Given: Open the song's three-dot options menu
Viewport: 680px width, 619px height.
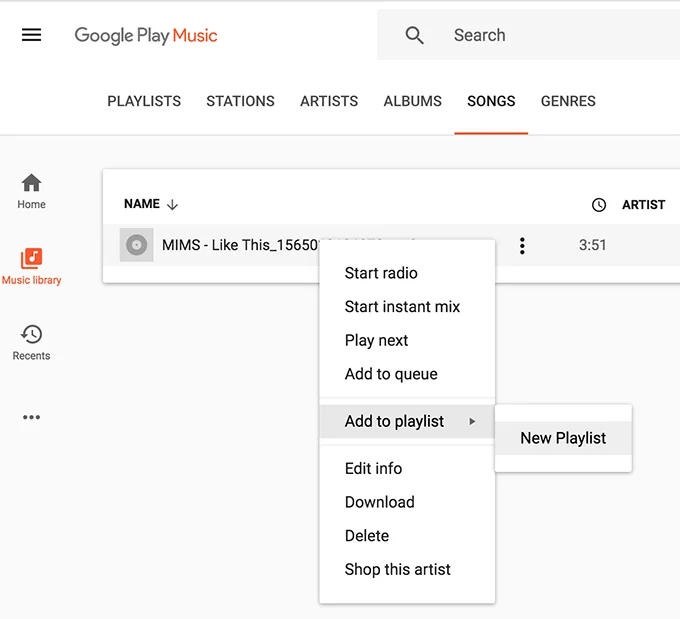Looking at the screenshot, I should coord(522,246).
